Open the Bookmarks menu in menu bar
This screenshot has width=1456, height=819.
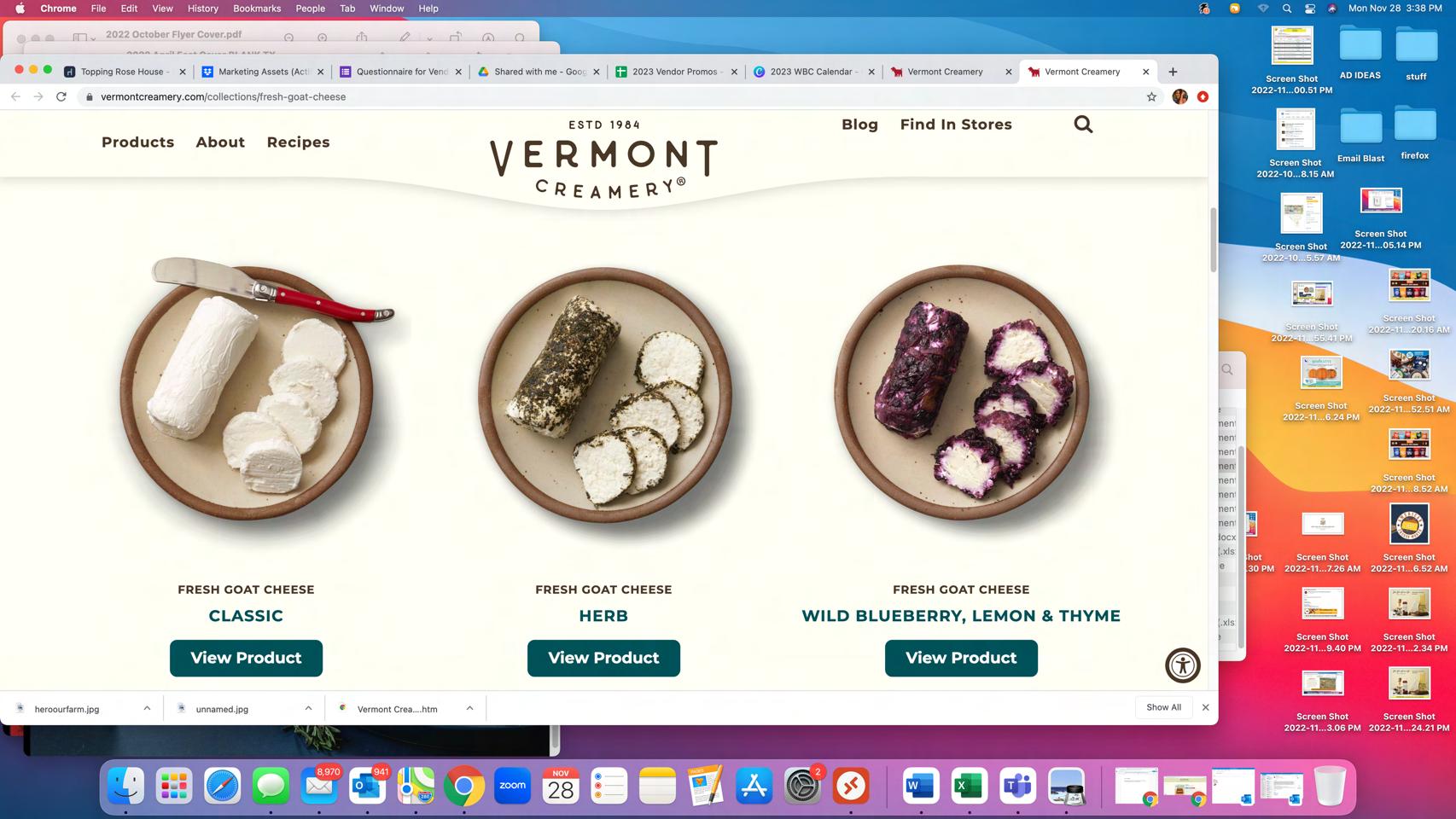coord(257,9)
